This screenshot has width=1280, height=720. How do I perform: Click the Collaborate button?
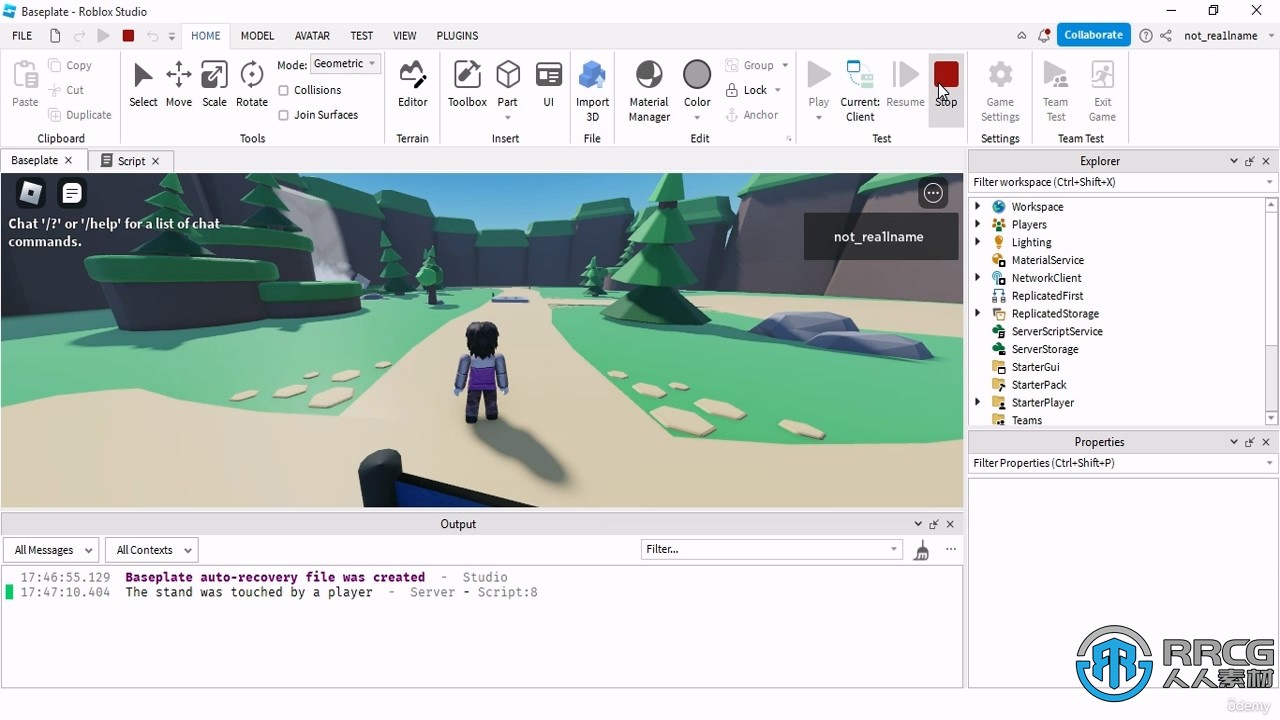(x=1093, y=35)
